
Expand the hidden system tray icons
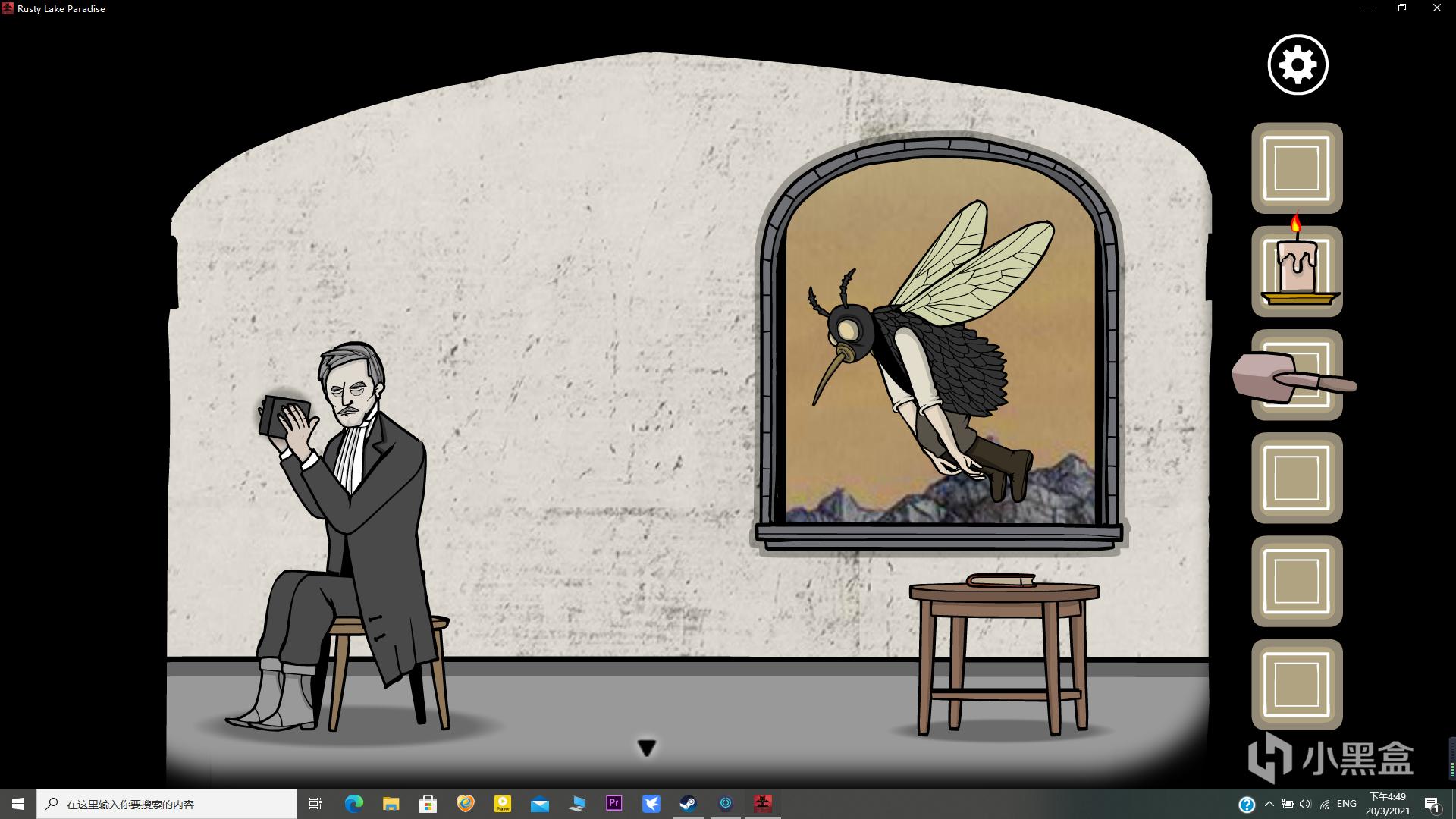click(1269, 804)
